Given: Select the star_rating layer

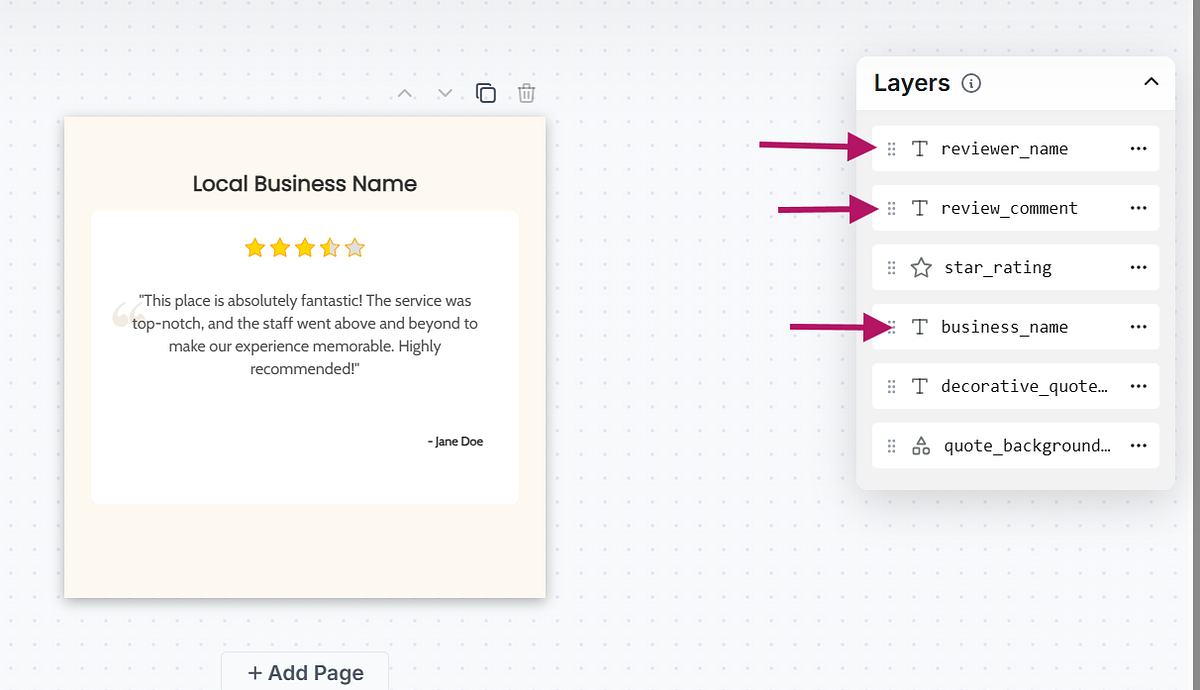Looking at the screenshot, I should pos(1015,268).
